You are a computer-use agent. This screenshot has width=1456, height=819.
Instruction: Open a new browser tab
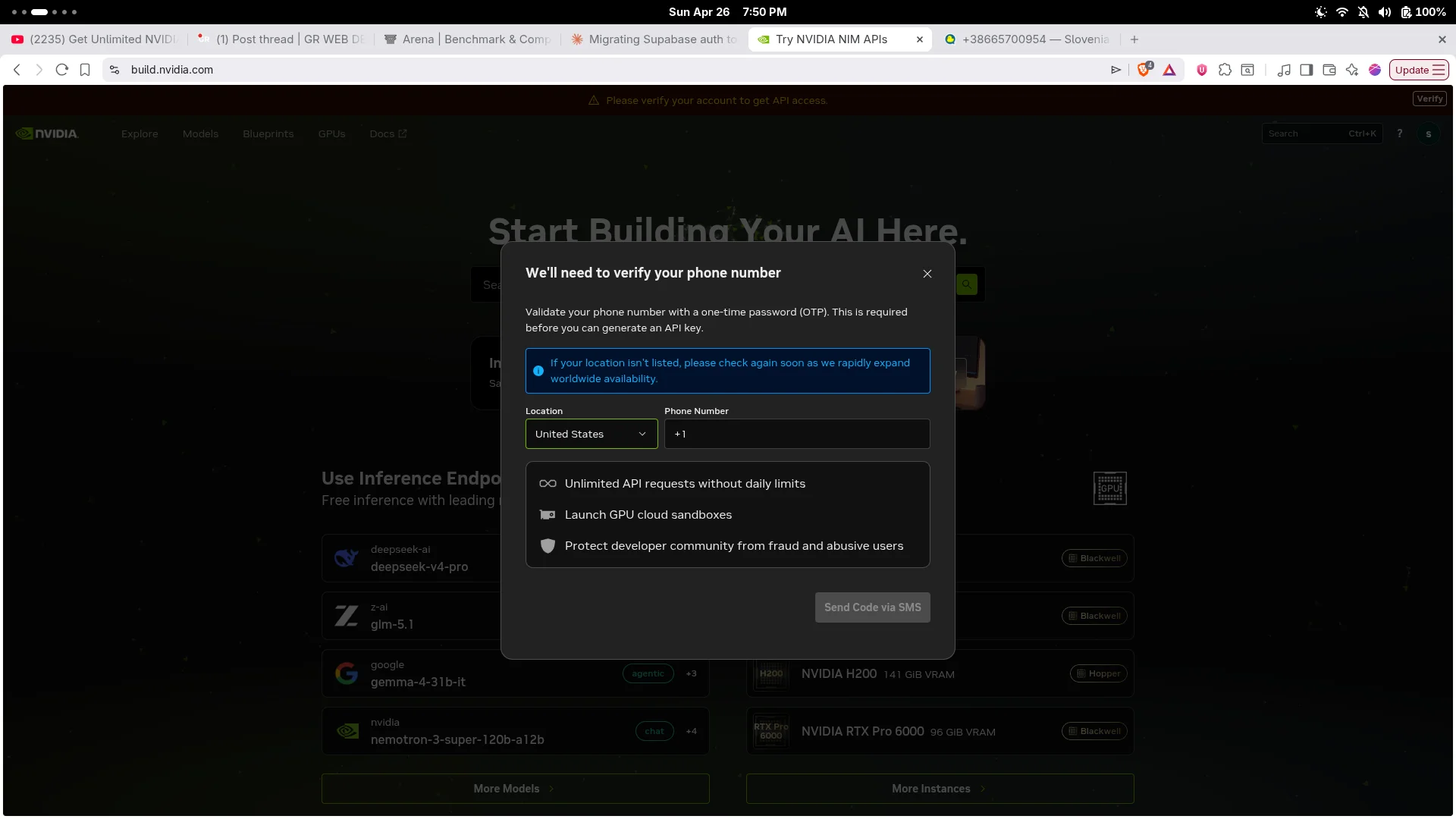click(x=1134, y=39)
